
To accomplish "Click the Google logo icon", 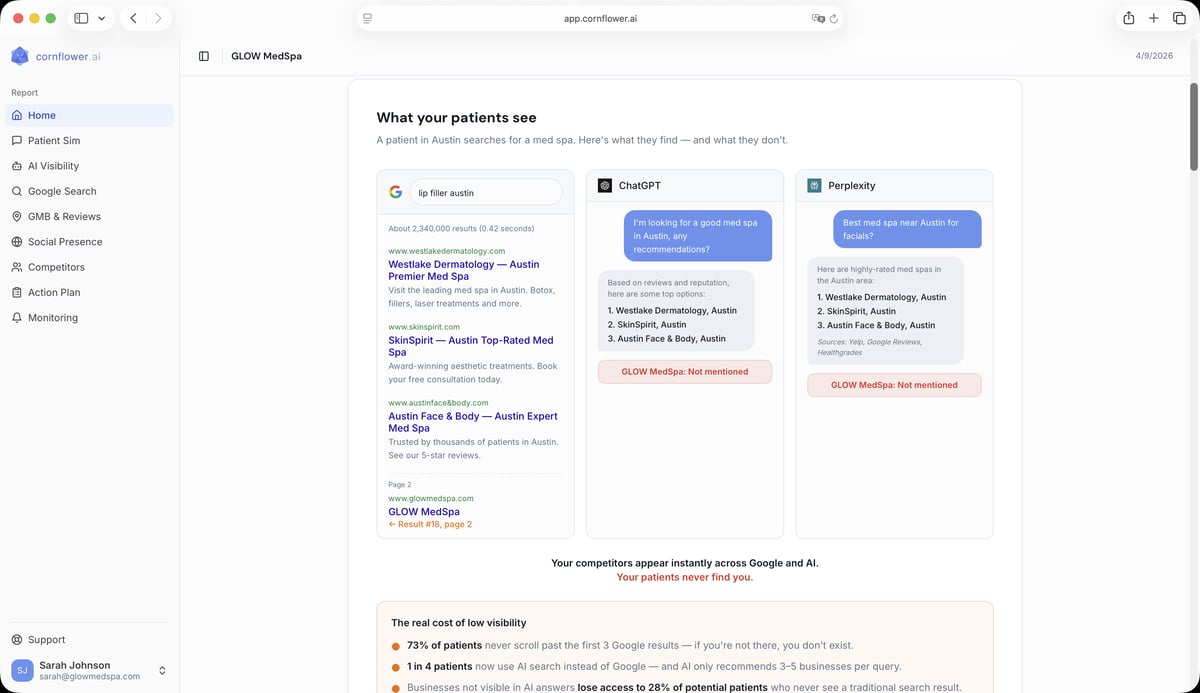I will [x=396, y=192].
